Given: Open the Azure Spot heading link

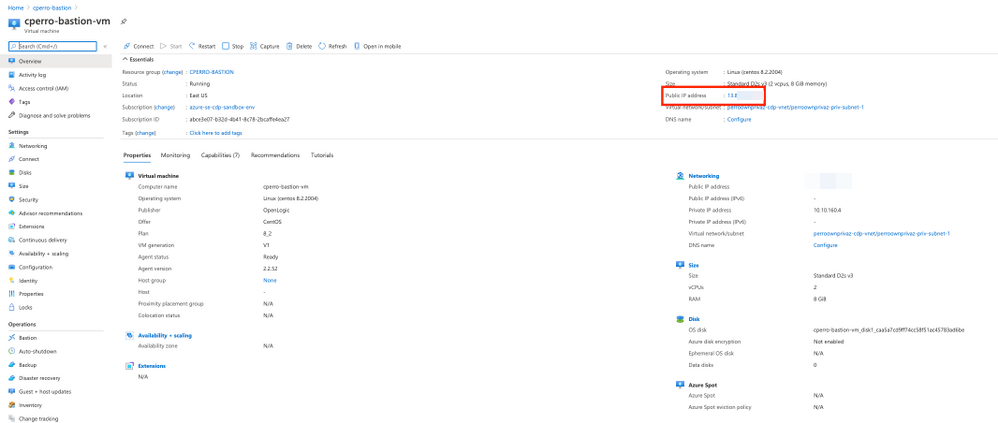Looking at the screenshot, I should click(702, 385).
